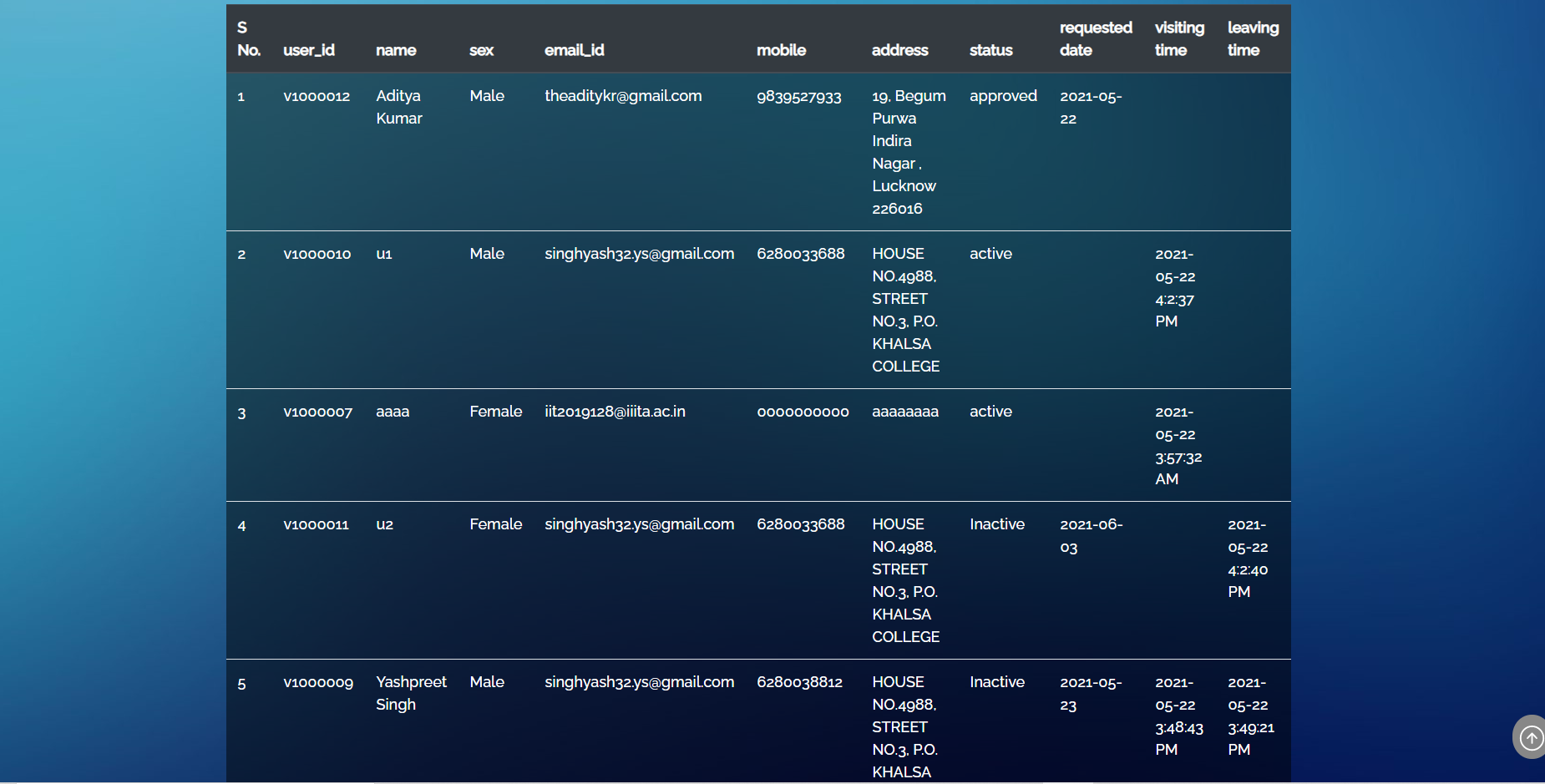Select the status column header
The height and width of the screenshot is (784, 1545).
click(991, 50)
